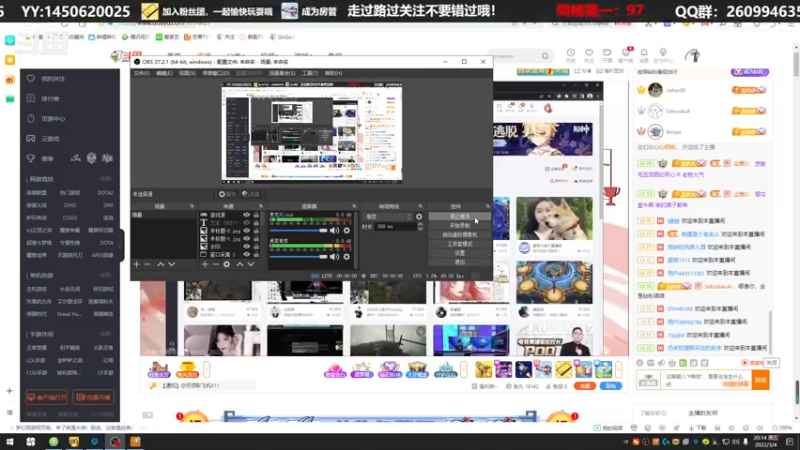
Task: Move selected source up with arrow
Action: (240, 264)
